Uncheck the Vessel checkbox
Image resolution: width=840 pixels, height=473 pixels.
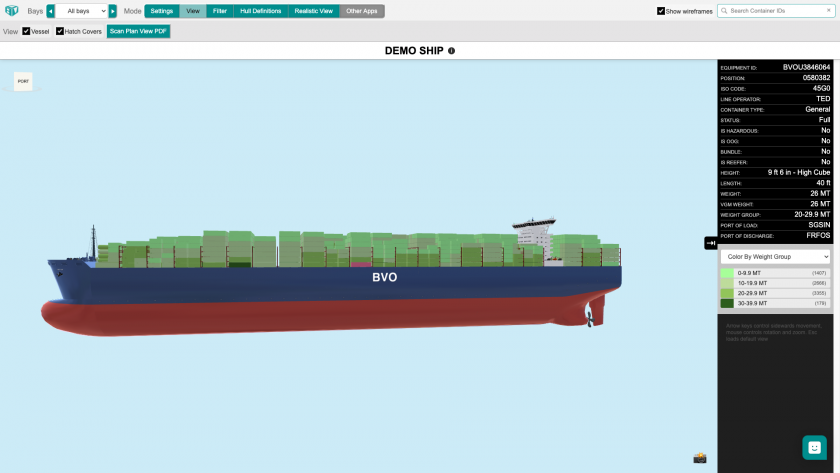coord(26,31)
